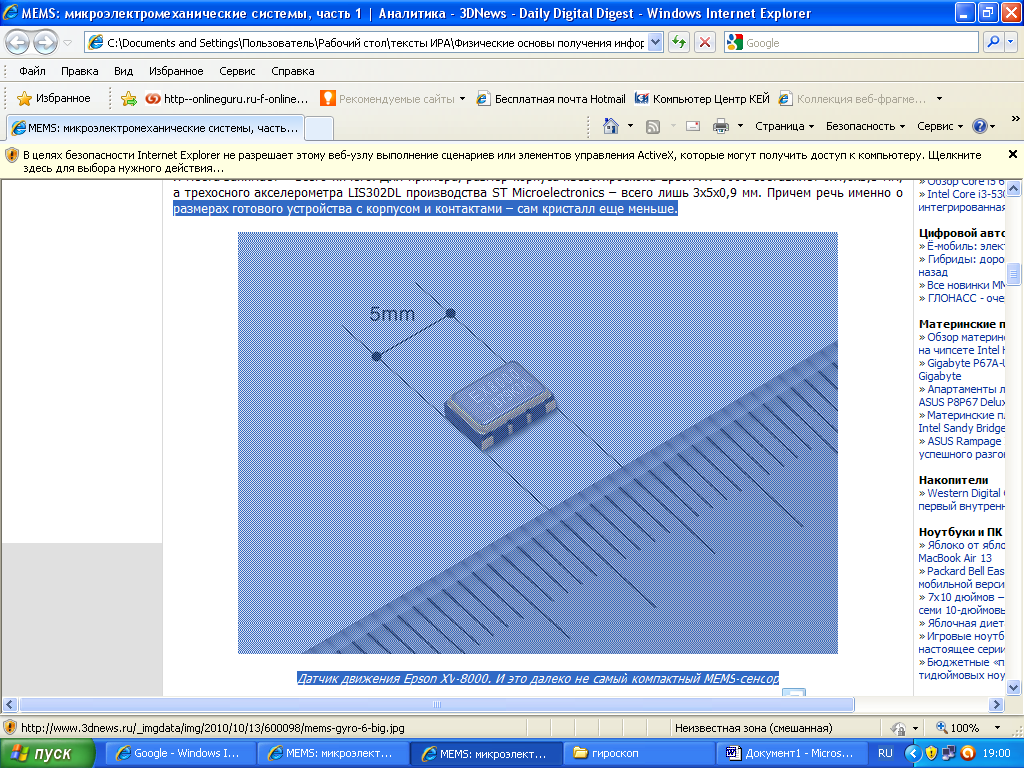Select the MEMS микроэлектромеханические системы tab
This screenshot has width=1024, height=768.
pos(155,128)
